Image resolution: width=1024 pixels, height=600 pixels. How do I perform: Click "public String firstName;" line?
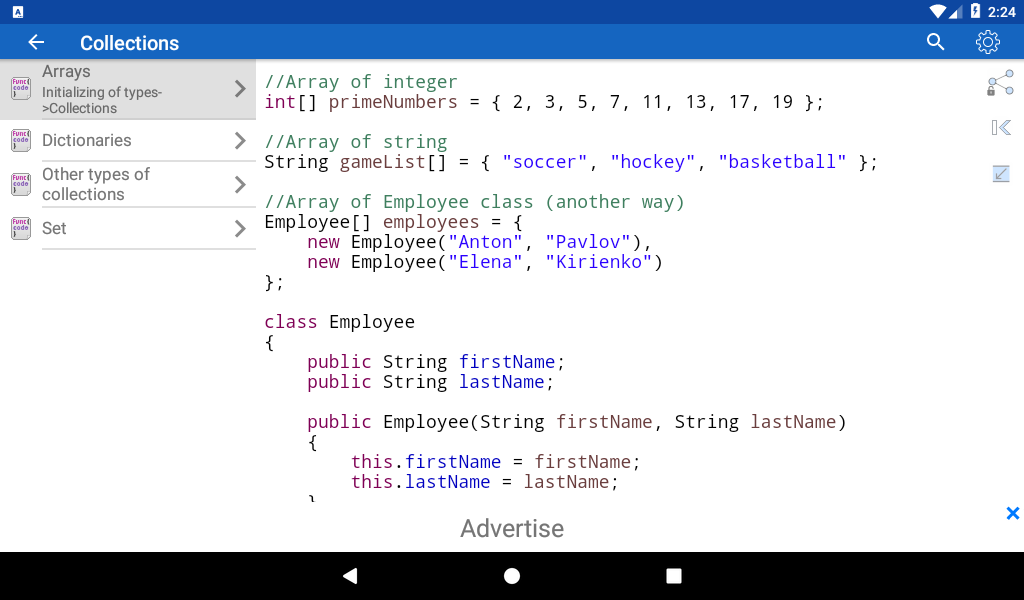pyautogui.click(x=436, y=362)
